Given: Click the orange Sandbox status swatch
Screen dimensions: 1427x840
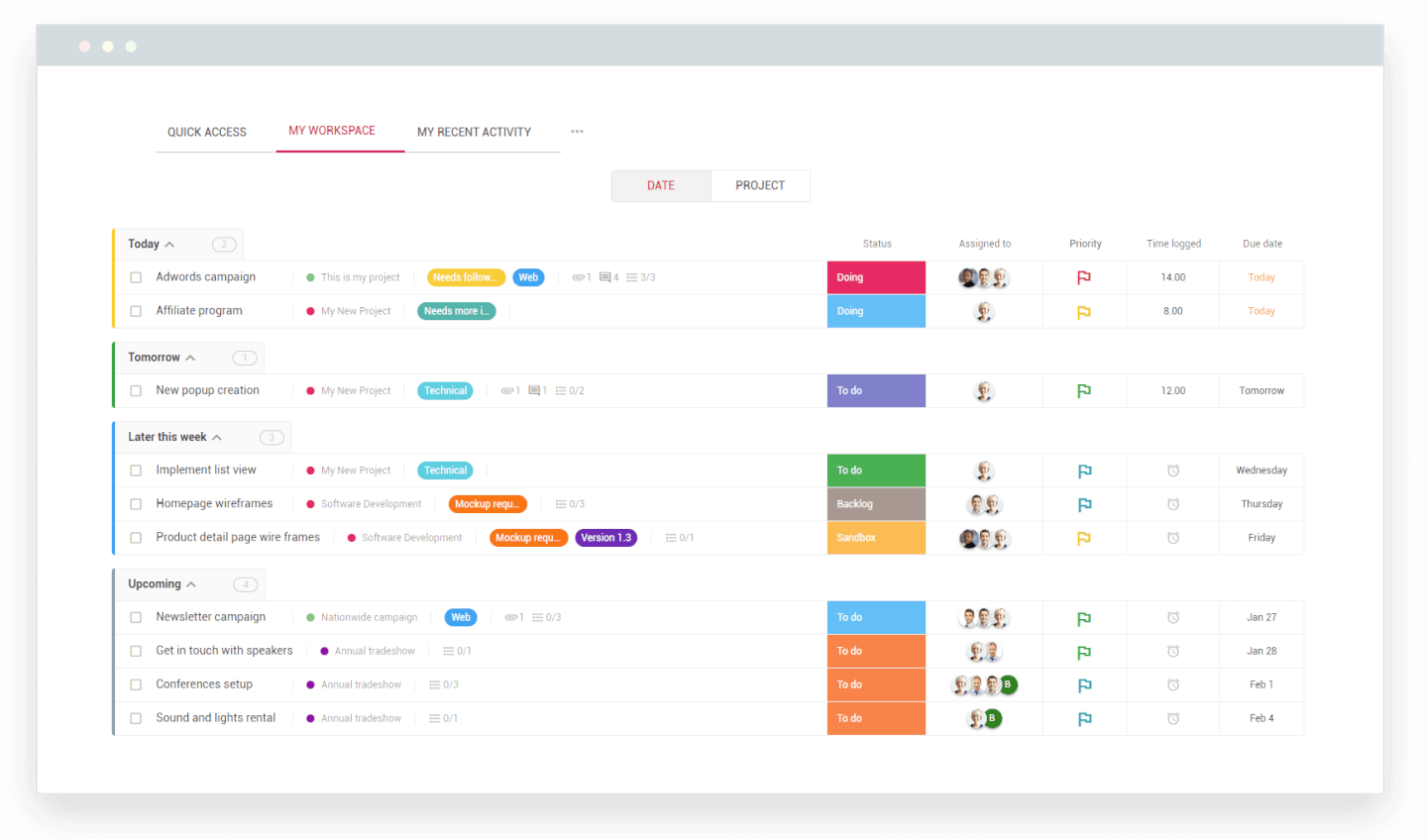Looking at the screenshot, I should coord(876,537).
